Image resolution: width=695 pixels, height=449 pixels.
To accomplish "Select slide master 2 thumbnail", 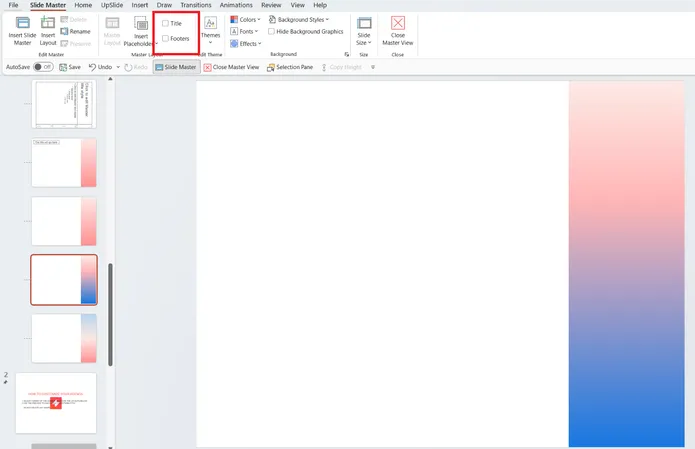I will coord(56,403).
